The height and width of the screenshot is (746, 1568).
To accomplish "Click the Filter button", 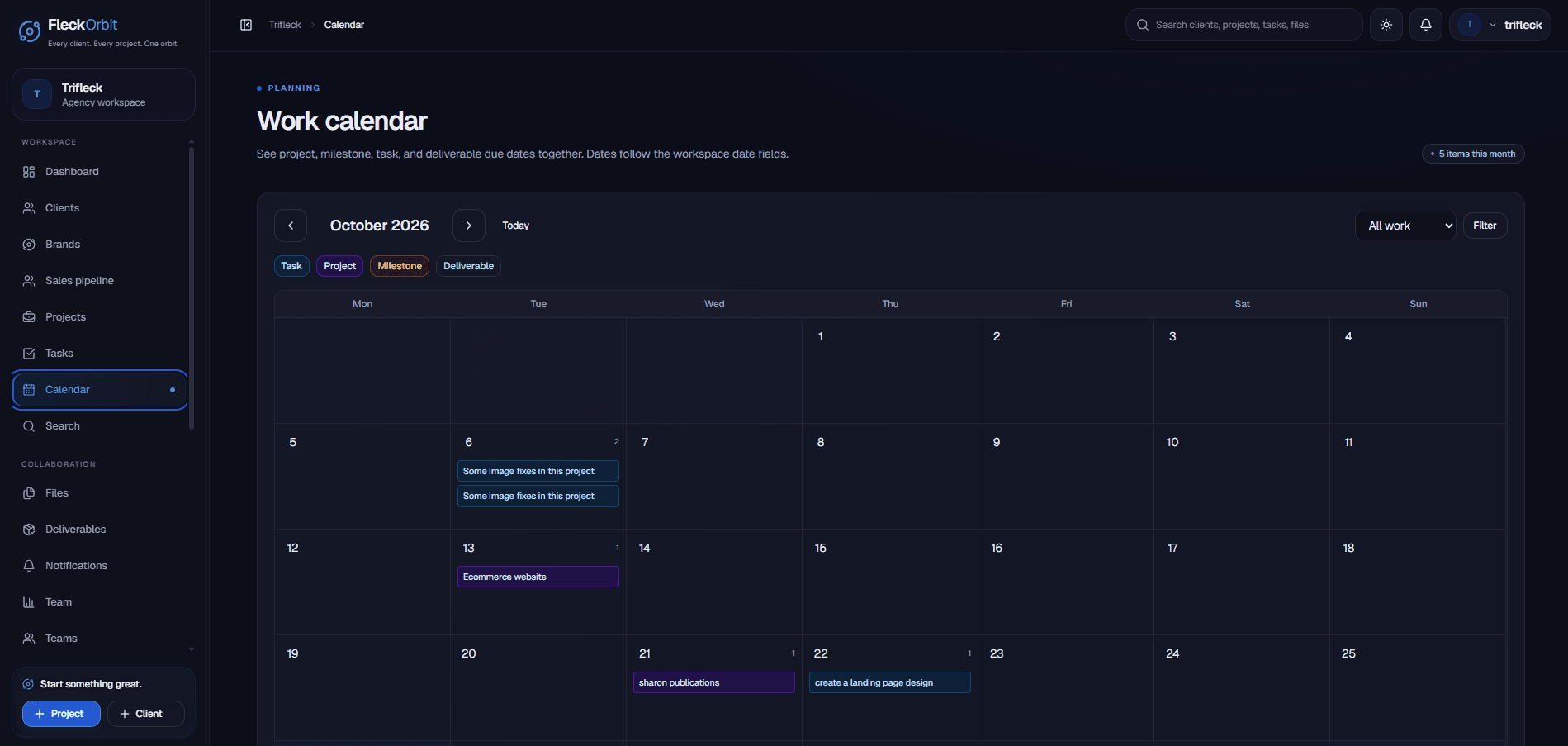I will pyautogui.click(x=1485, y=226).
